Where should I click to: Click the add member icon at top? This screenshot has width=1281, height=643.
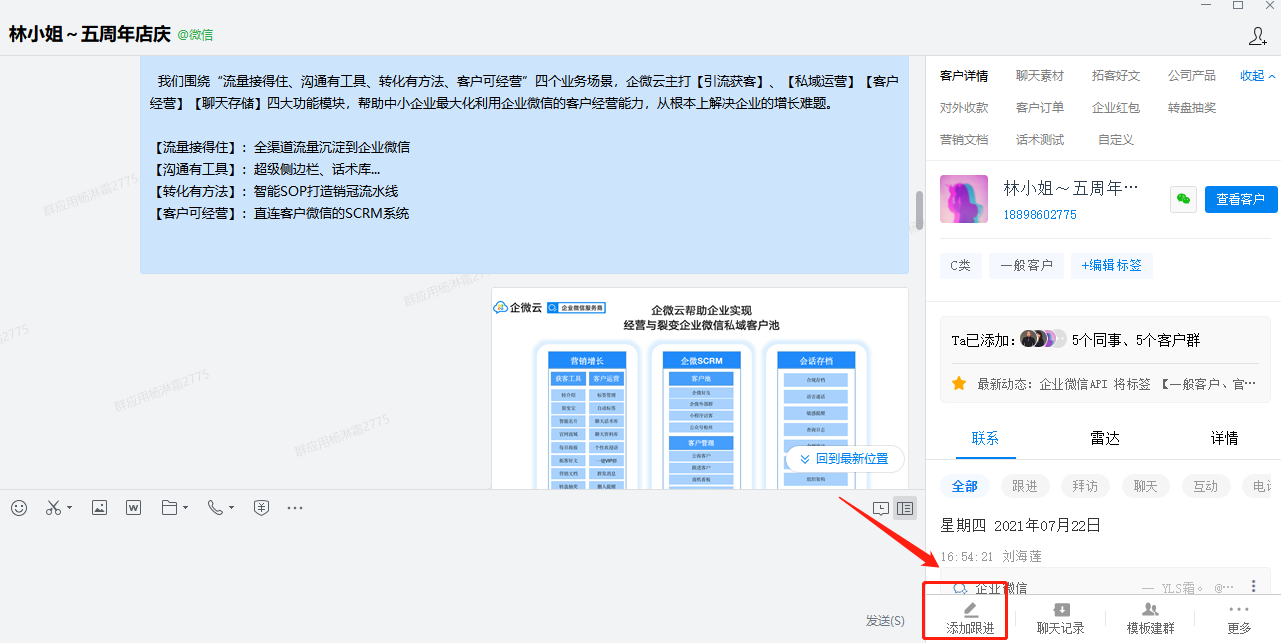point(1258,35)
